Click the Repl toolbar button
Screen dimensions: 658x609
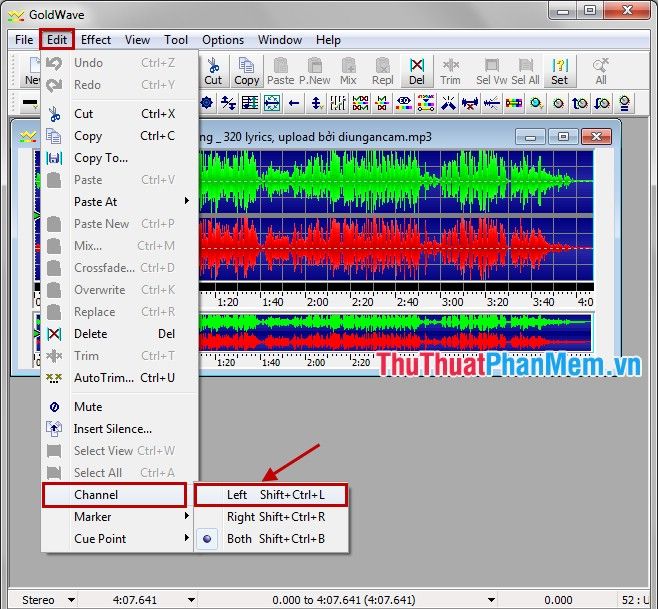382,71
